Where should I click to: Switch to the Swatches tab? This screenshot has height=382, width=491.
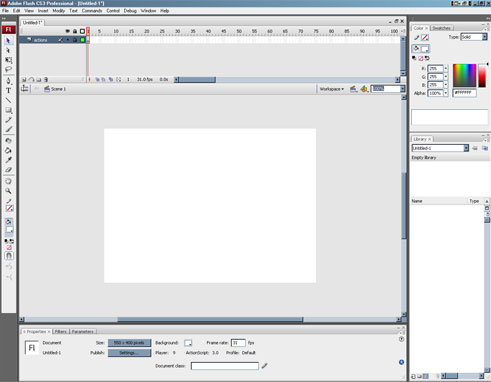(x=441, y=28)
